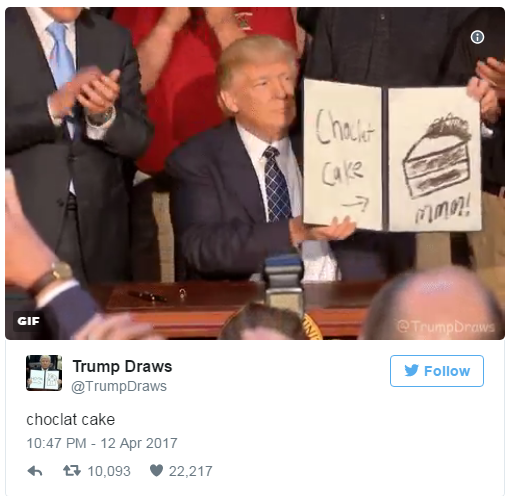Open the 10:47 PM timestamp link

[x=56, y=443]
